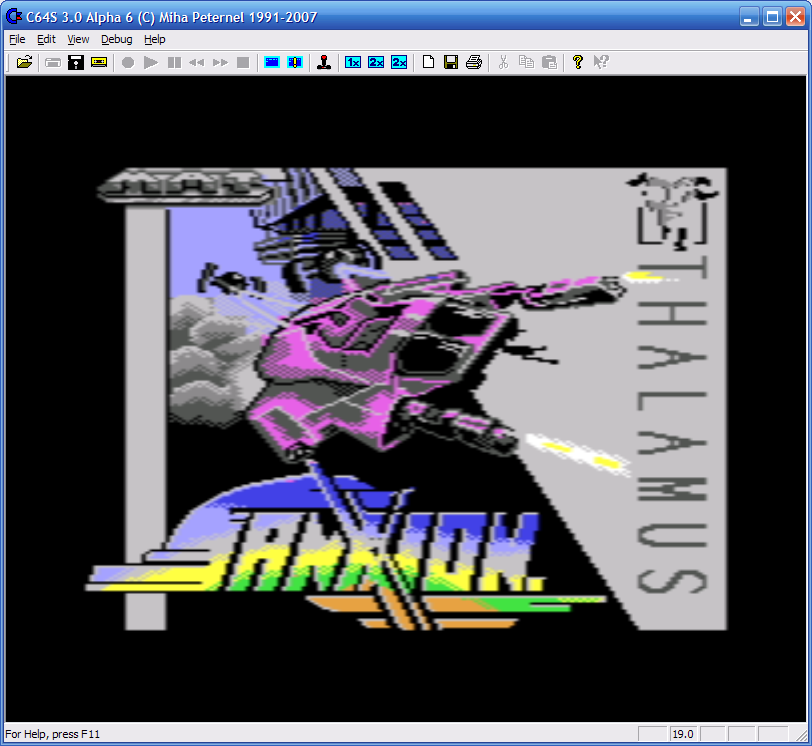The image size is (812, 746).
Task: Click the printer icon
Action: point(474,62)
